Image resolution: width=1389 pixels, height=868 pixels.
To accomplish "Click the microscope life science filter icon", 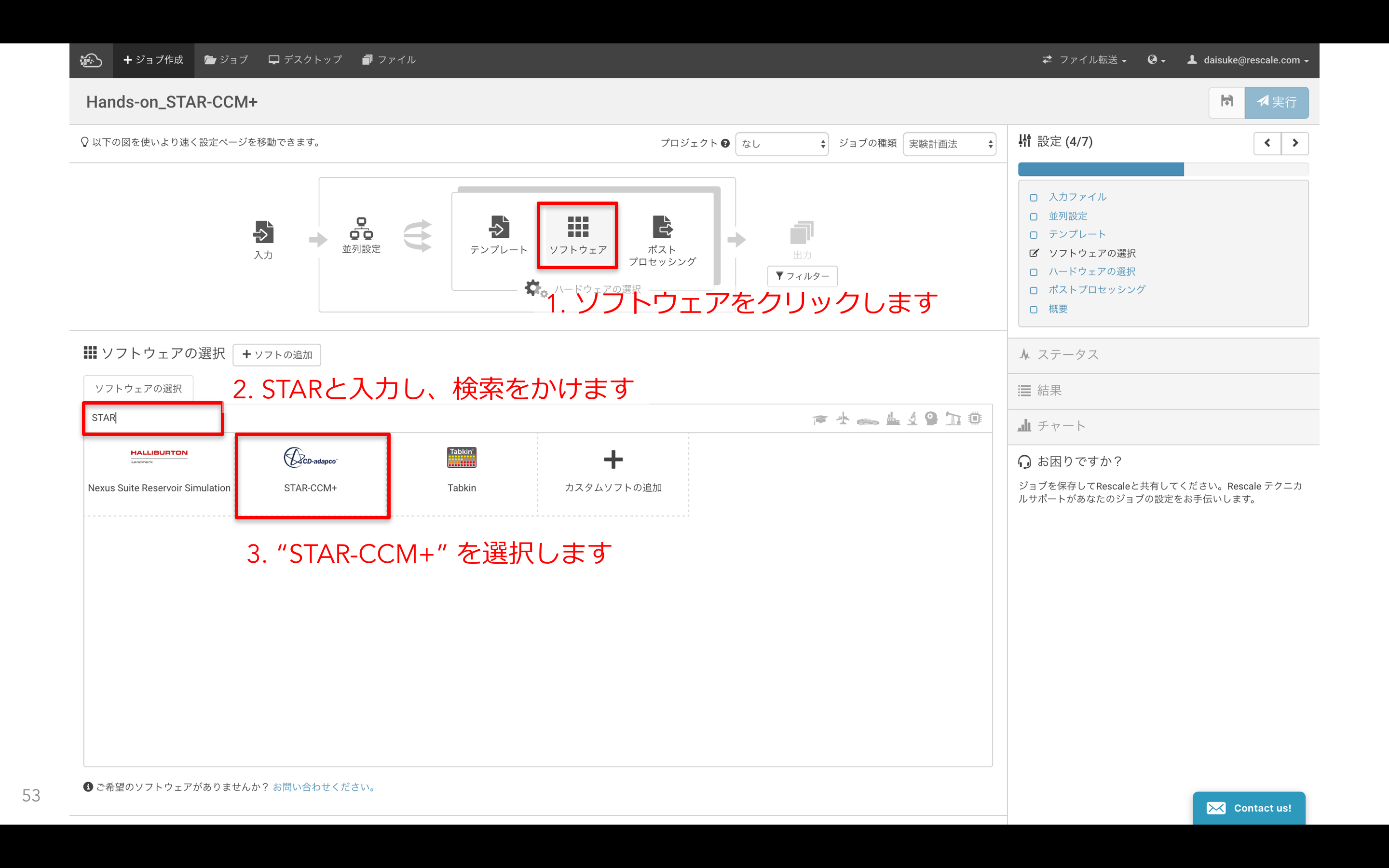I will [x=912, y=419].
